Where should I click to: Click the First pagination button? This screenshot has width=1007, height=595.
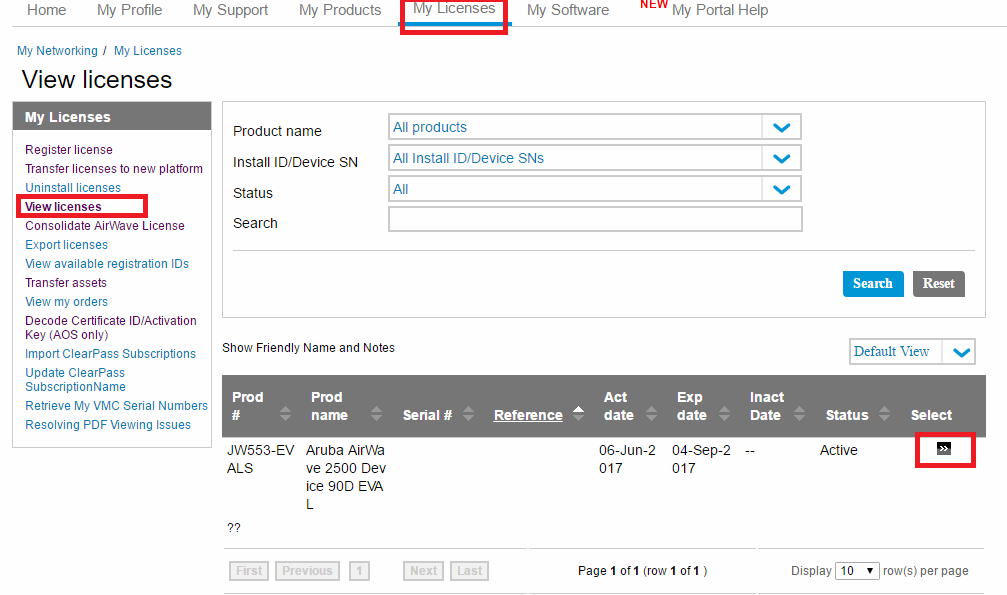coord(249,571)
